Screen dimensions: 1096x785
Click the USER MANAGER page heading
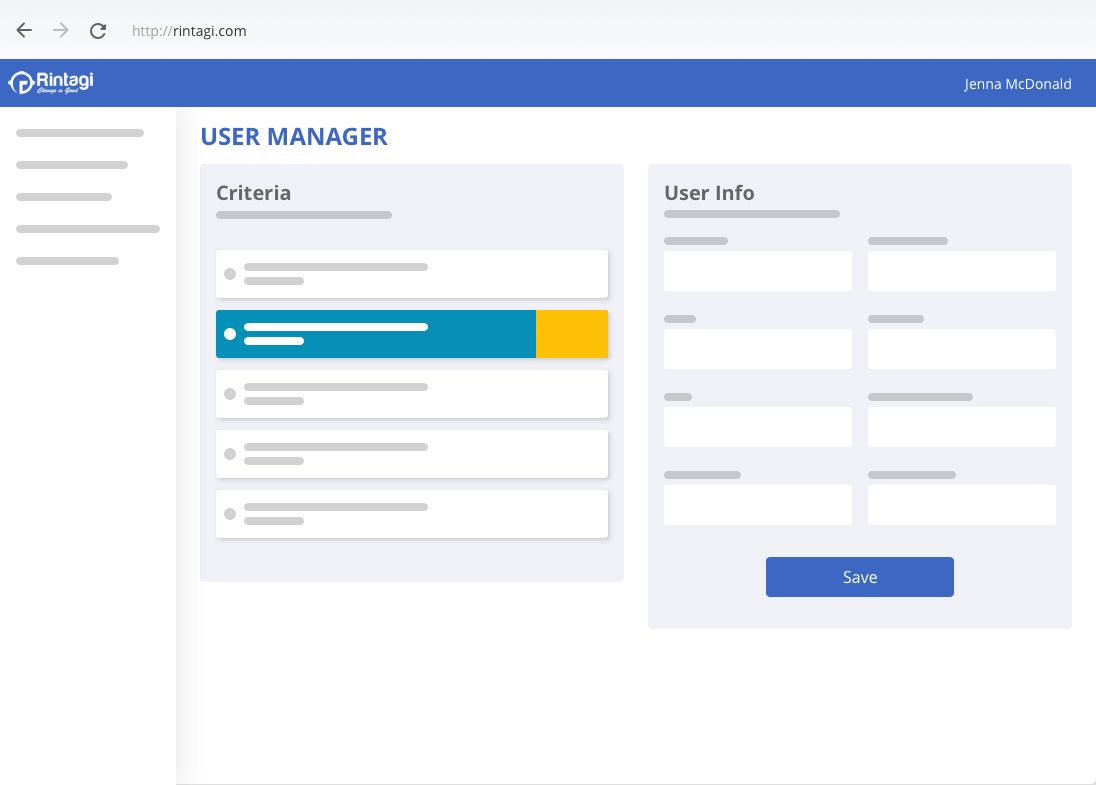click(294, 136)
